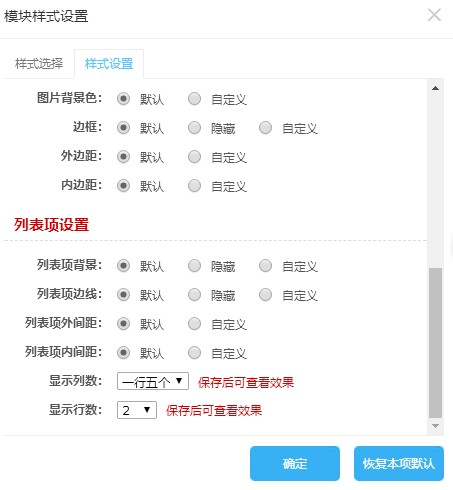The height and width of the screenshot is (490, 453).
Task: Select the 样式设置 tab
Action: click(x=109, y=64)
